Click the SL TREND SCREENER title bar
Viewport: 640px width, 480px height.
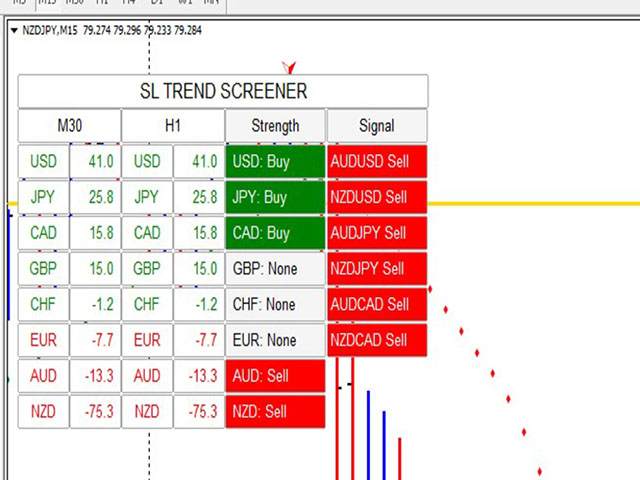(223, 91)
